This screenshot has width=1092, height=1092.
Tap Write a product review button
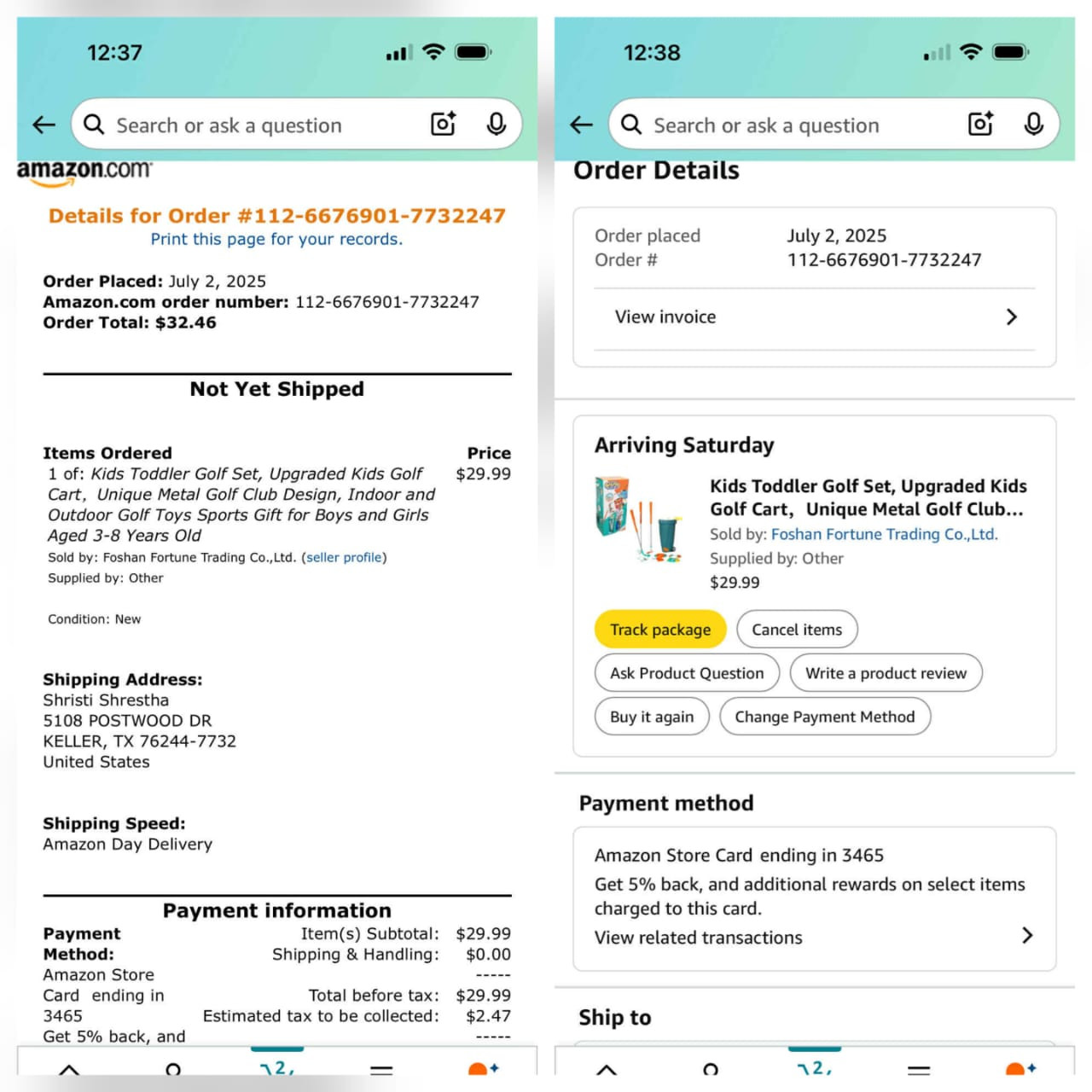pyautogui.click(x=886, y=673)
